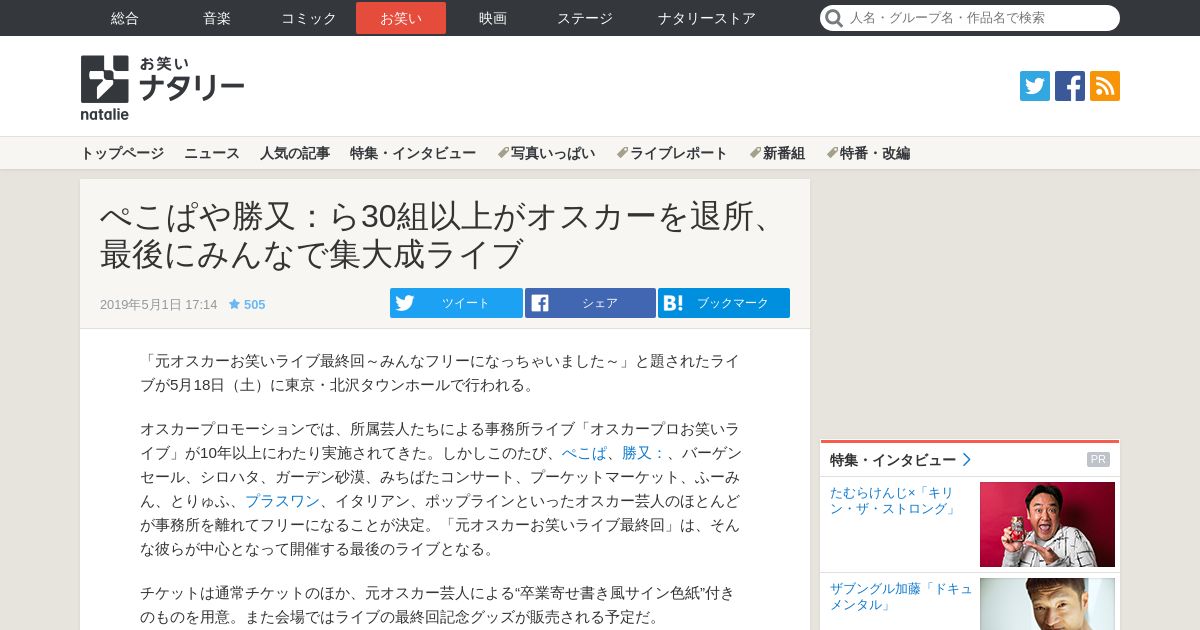Open 写真いっぱい menu item
1200x630 pixels.
[x=546, y=153]
